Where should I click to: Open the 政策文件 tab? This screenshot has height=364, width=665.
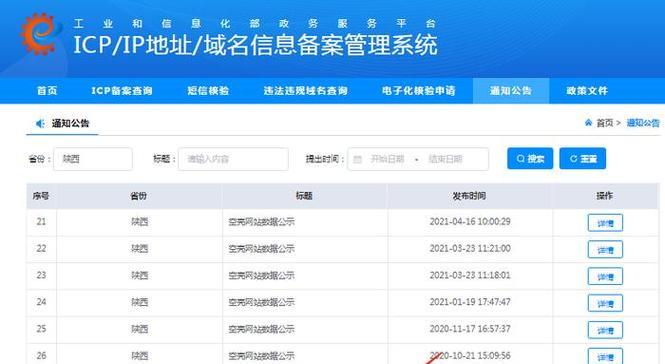(x=587, y=90)
